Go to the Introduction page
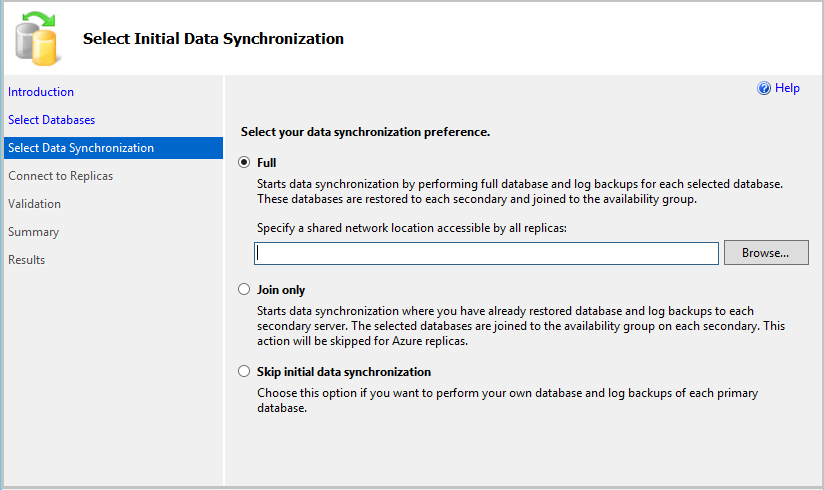Screen dimensions: 824x490 [x=41, y=92]
